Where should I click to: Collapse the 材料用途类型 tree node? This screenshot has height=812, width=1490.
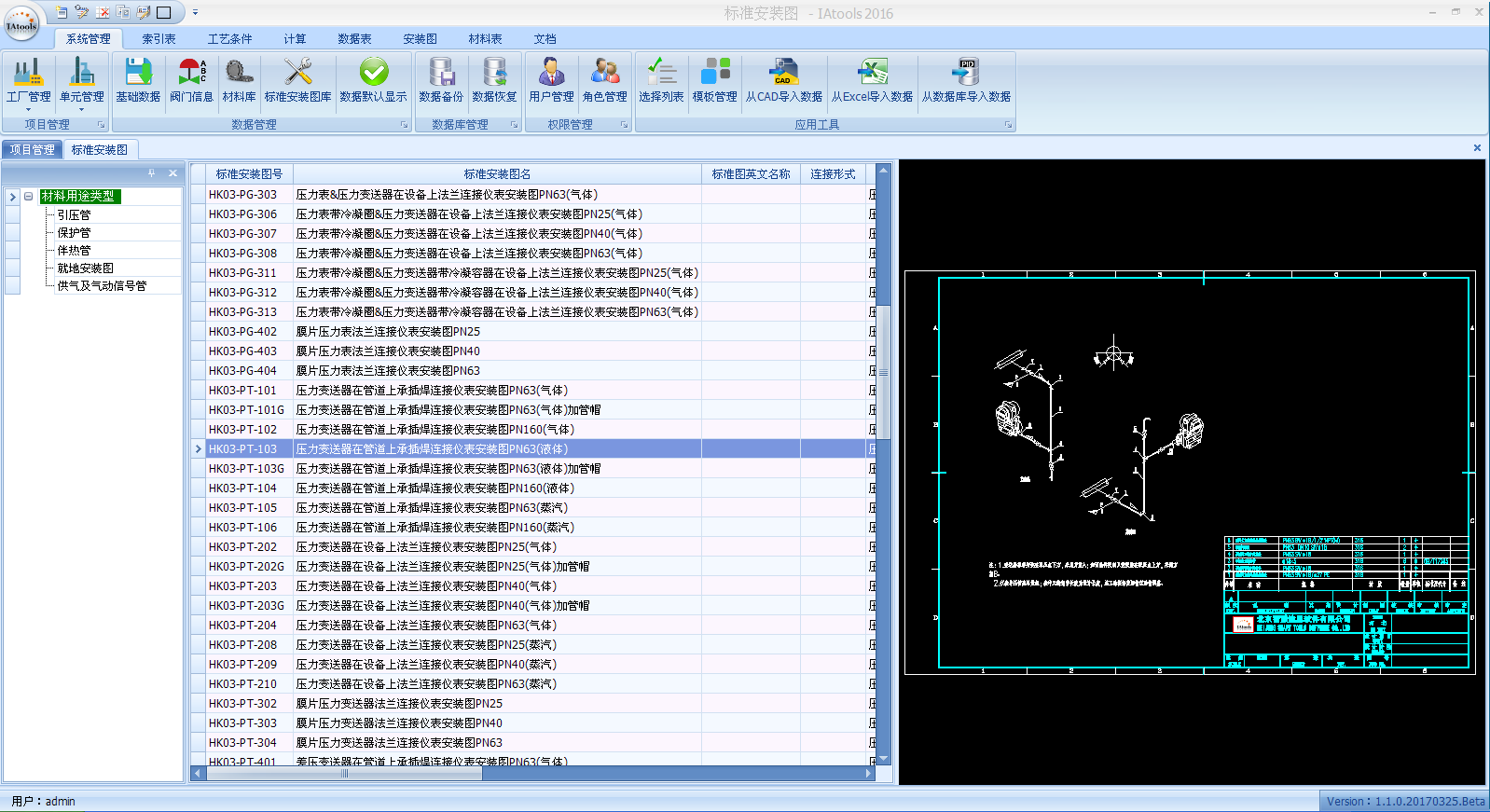[29, 197]
